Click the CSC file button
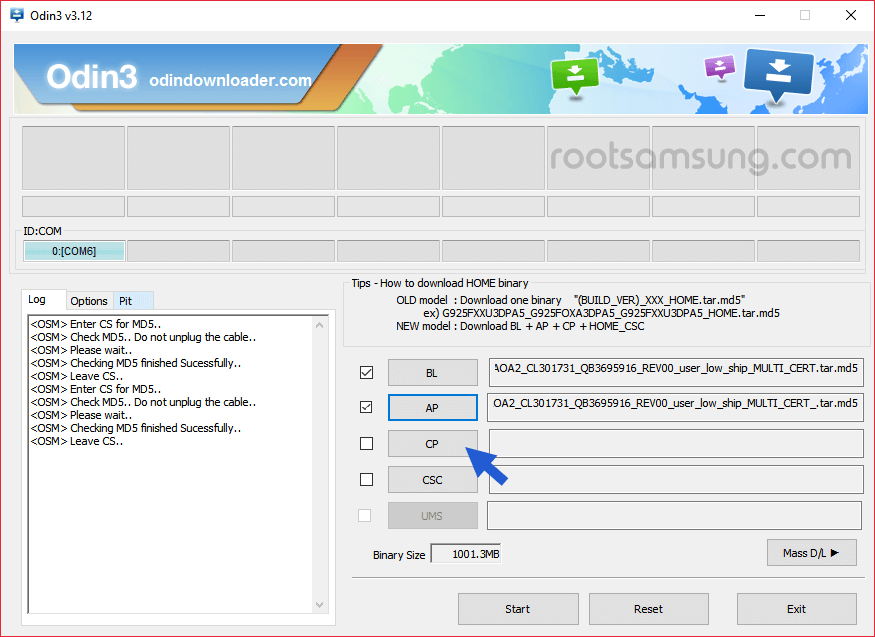This screenshot has height=637, width=875. pos(432,480)
